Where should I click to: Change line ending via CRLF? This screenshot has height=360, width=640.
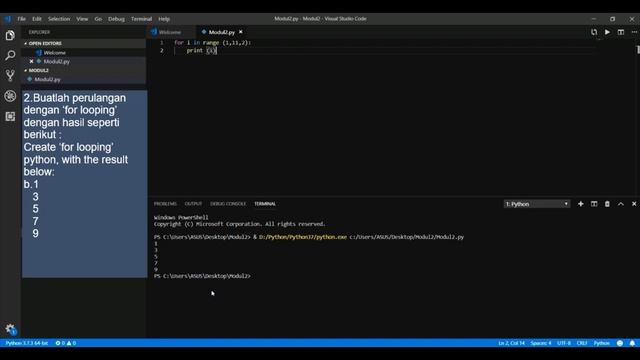point(582,343)
